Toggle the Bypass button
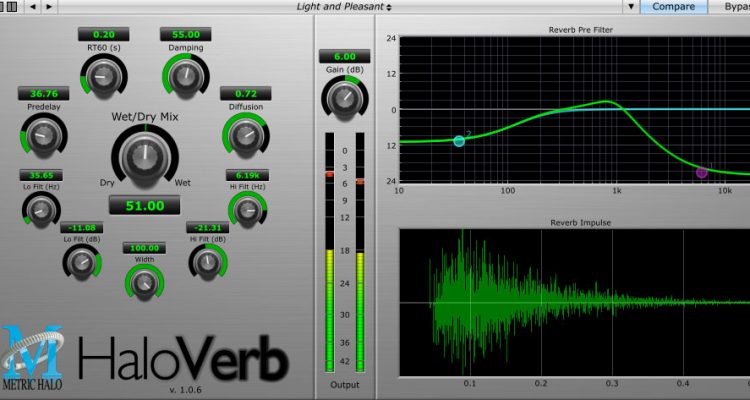 click(x=732, y=7)
